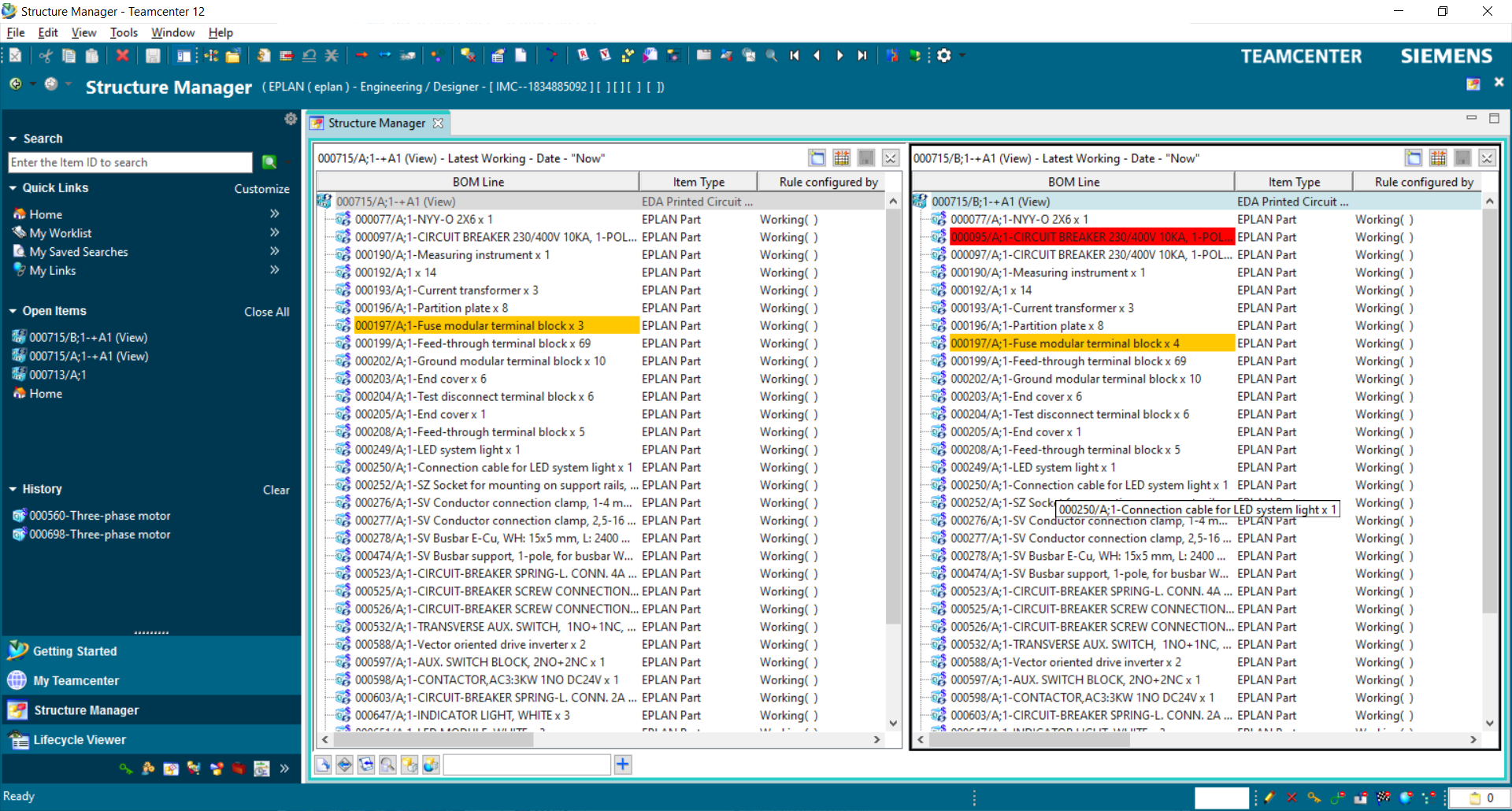Collapse the Open Items section

tap(13, 311)
